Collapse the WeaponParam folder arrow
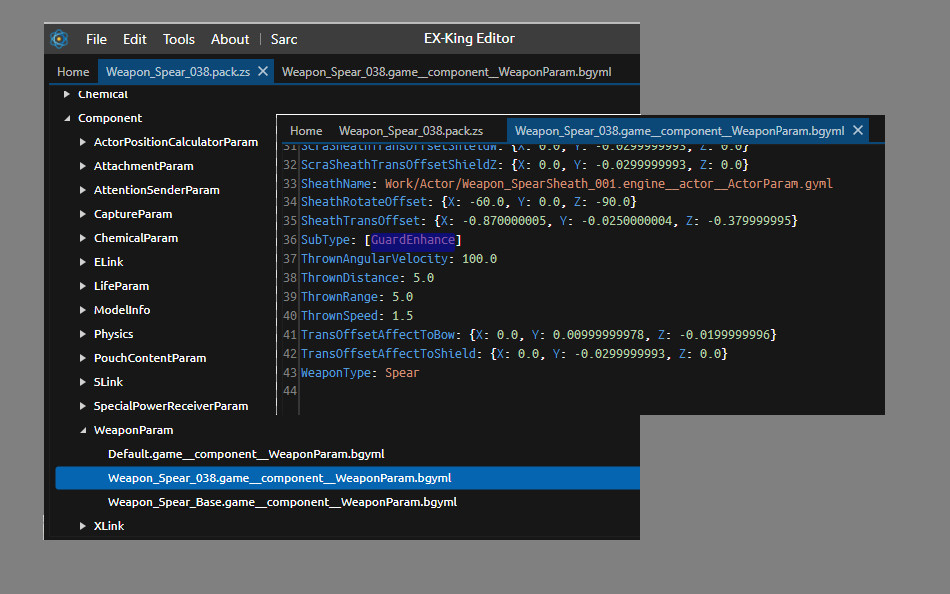 click(83, 430)
